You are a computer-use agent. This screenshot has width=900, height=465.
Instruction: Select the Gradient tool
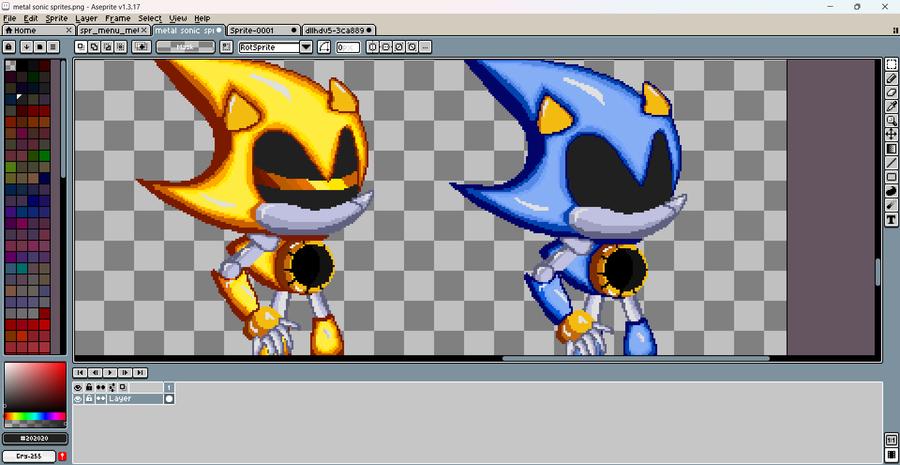(x=891, y=149)
